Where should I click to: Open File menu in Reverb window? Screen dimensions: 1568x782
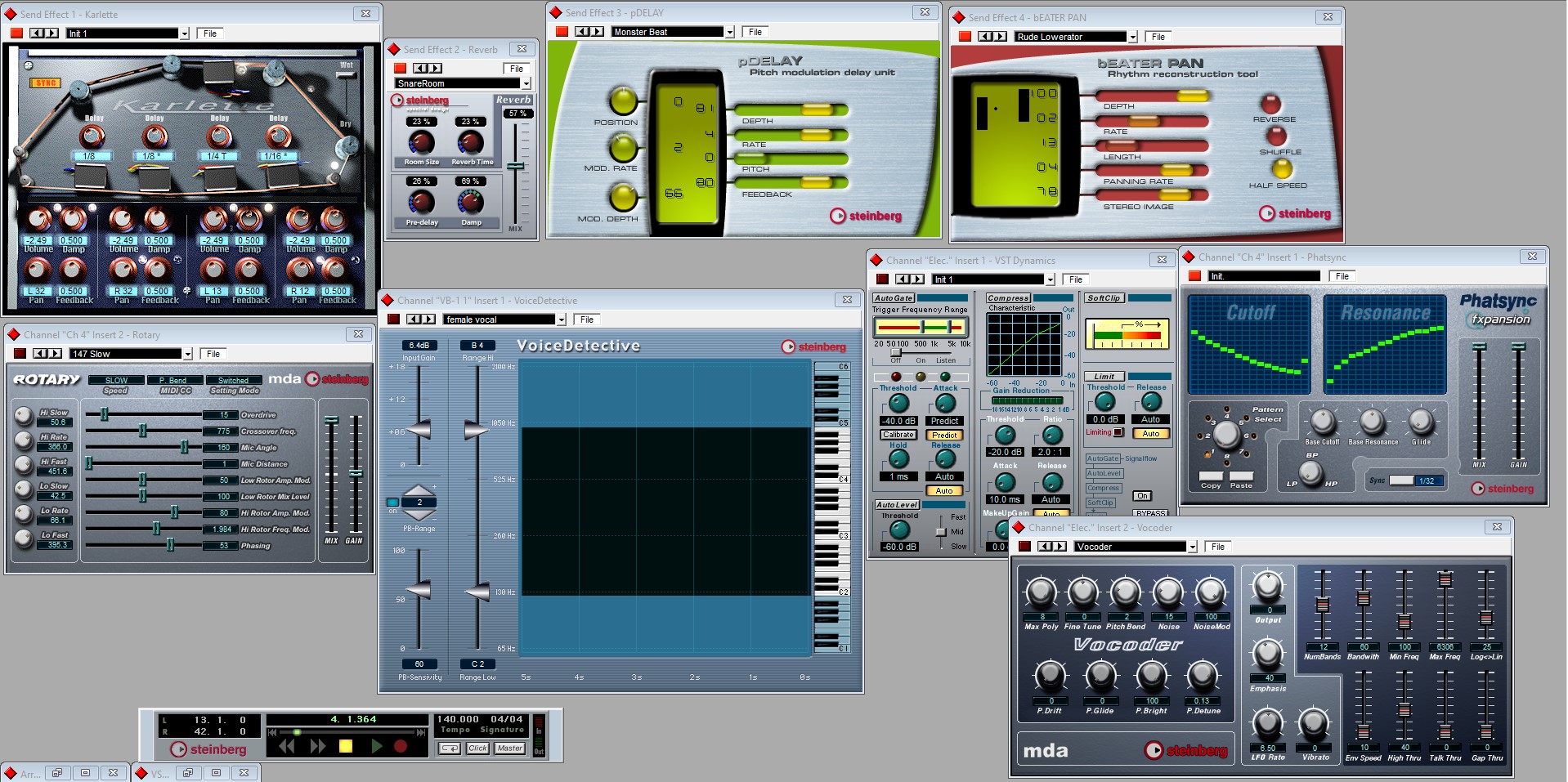click(517, 69)
